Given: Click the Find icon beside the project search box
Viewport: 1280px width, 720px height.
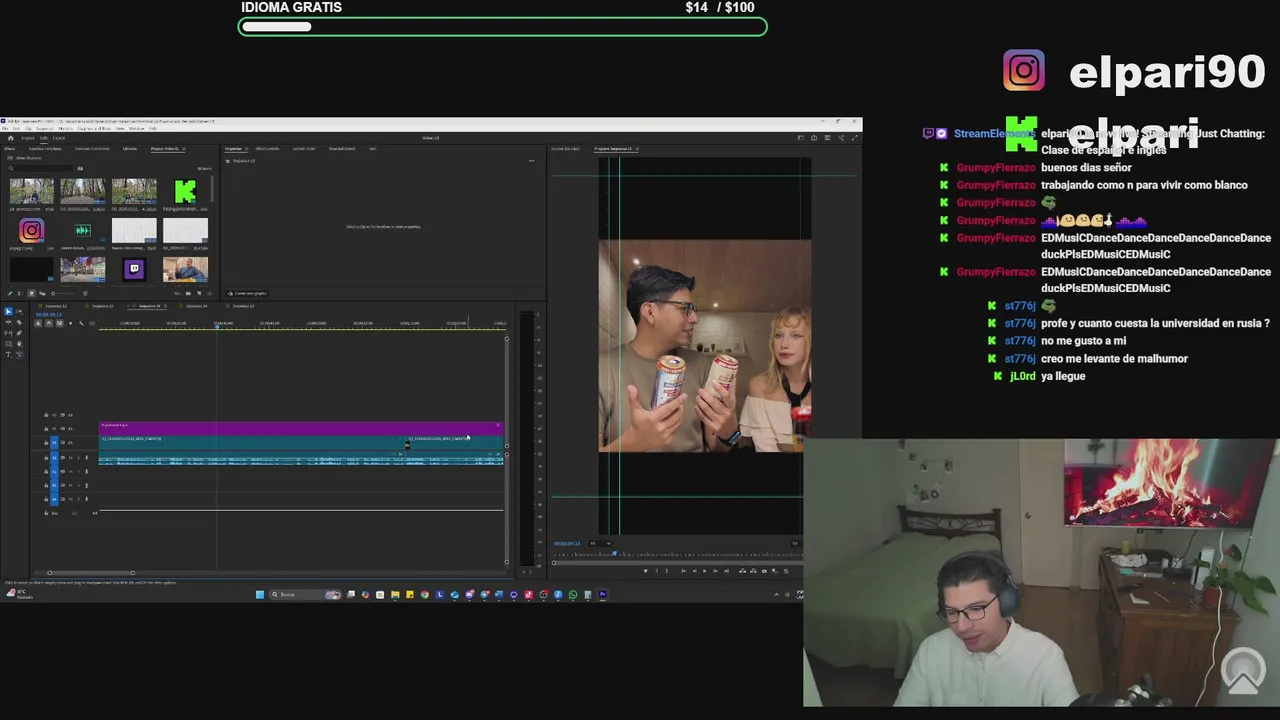Looking at the screenshot, I should 80,168.
